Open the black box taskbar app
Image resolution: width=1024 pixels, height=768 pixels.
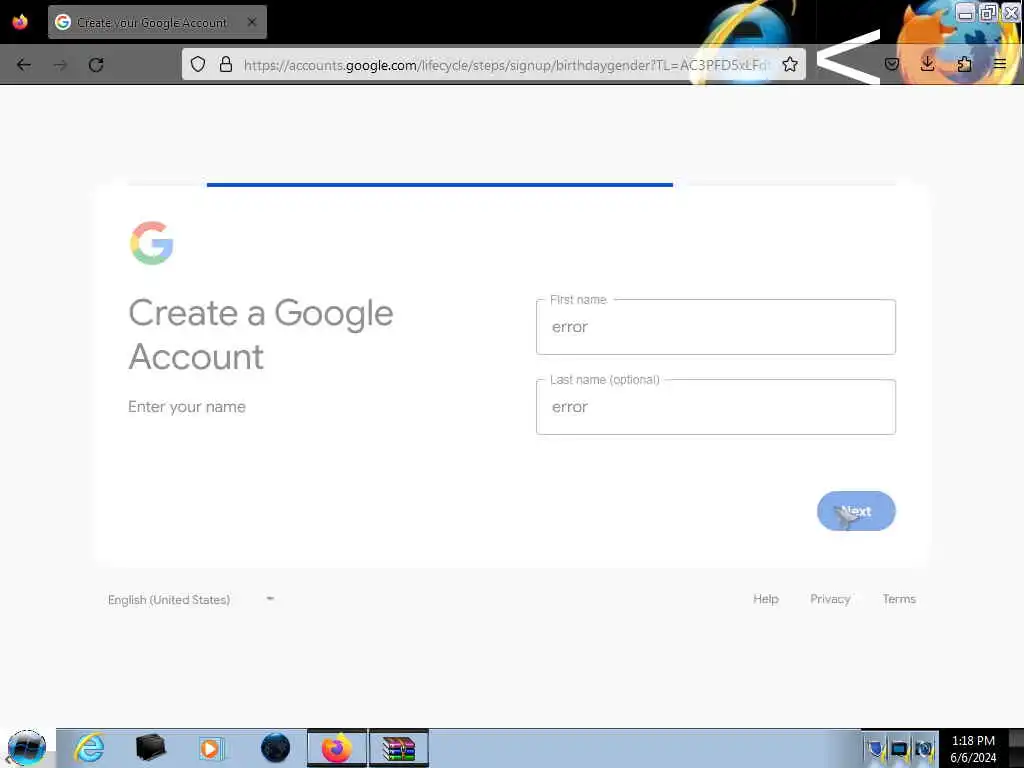[x=151, y=748]
